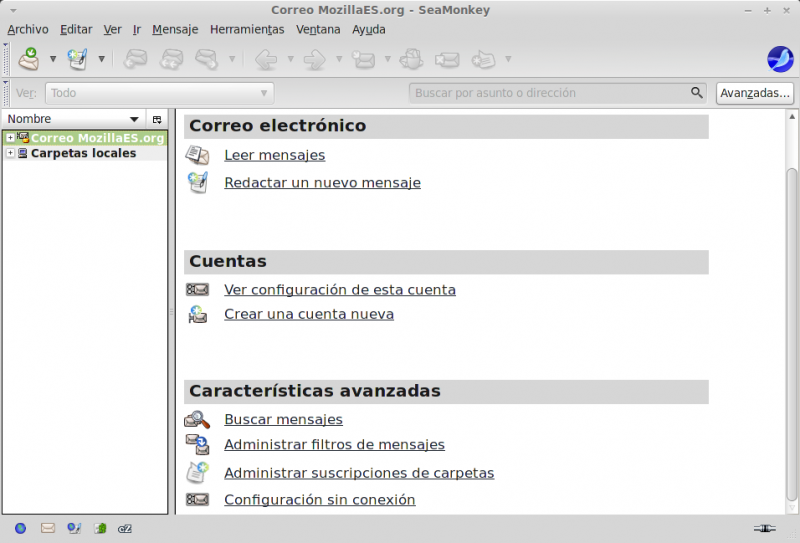
Task: Click the greyed Reply All toolbar icon
Action: tap(171, 59)
